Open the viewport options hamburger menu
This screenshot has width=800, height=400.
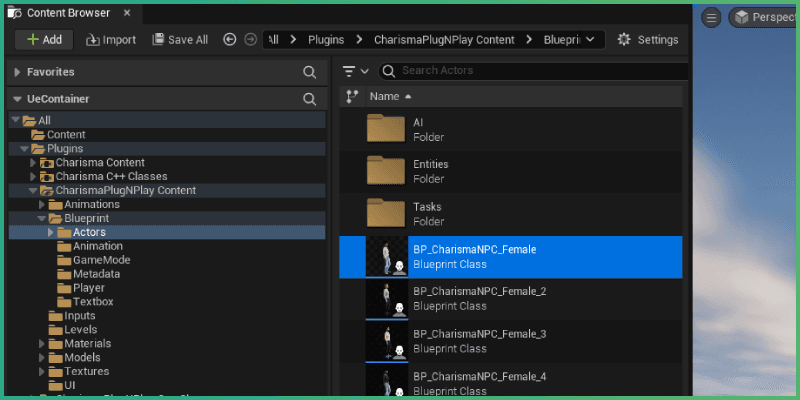coord(711,18)
